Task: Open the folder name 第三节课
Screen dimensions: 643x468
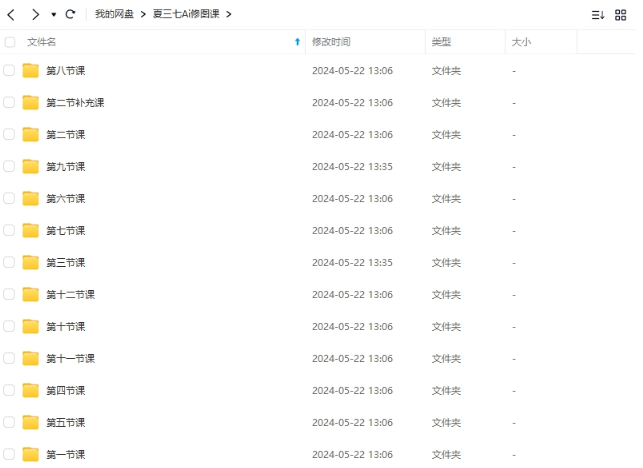Action: (66, 263)
